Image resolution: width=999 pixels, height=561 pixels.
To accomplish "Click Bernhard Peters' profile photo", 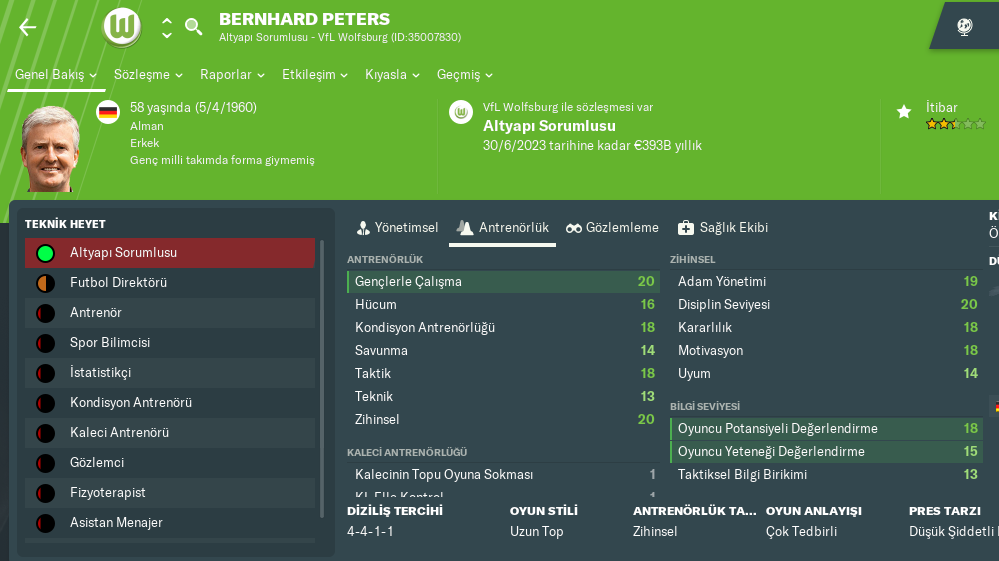I will click(51, 148).
